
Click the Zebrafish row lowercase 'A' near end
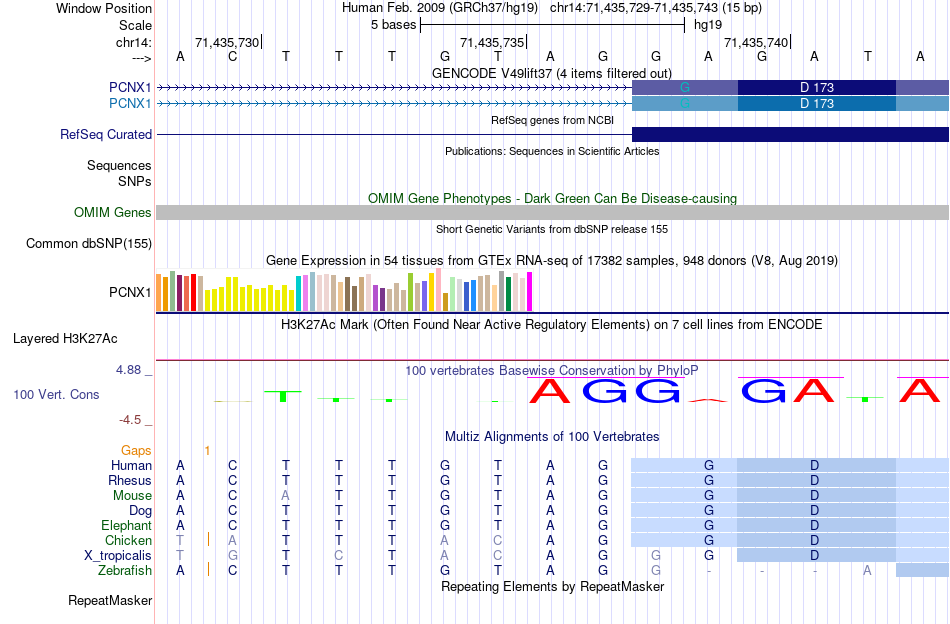coord(868,571)
